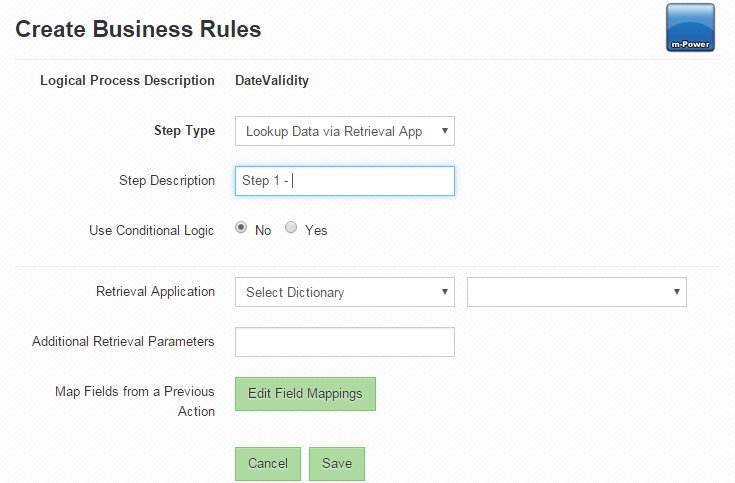The width and height of the screenshot is (735, 483).
Task: Focus the Step Description text field
Action: coord(345,181)
